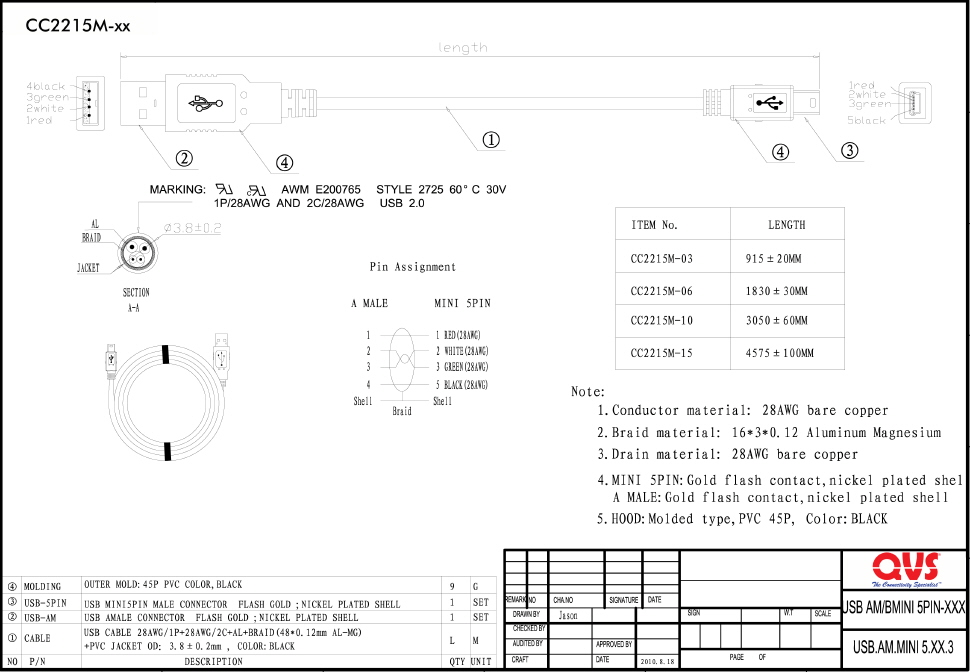970x672 pixels.
Task: Select callout balloon 3 near the mini plug
Action: [x=850, y=150]
